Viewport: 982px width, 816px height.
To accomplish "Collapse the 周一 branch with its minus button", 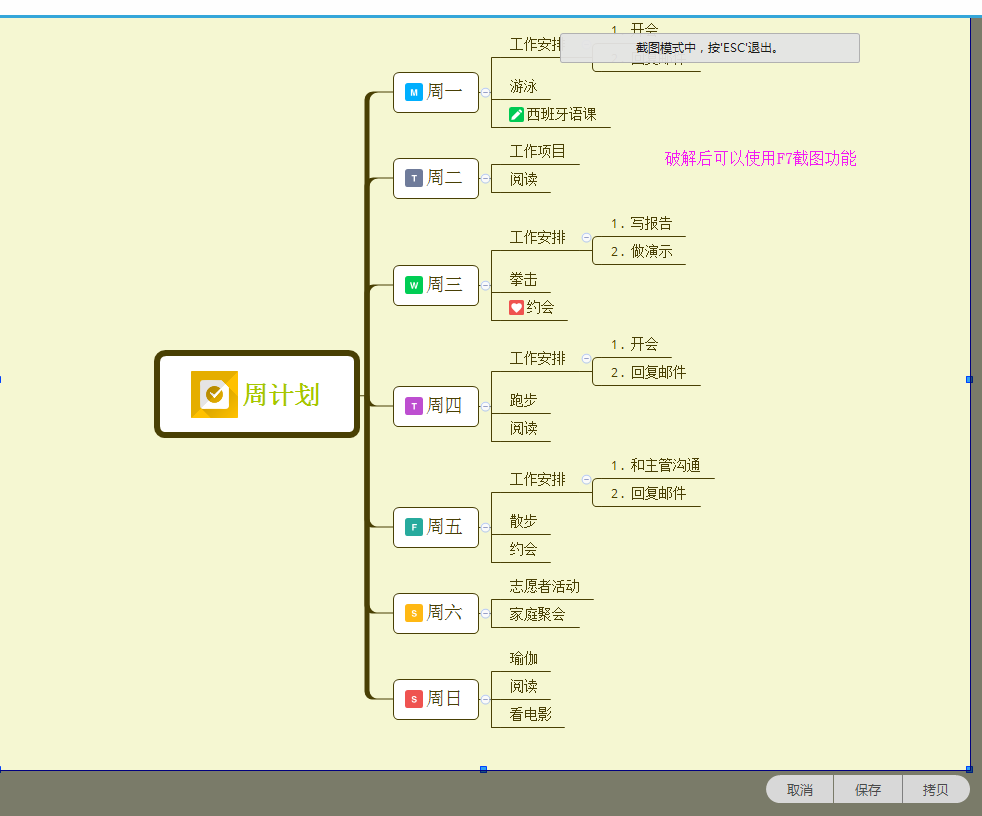I will [x=483, y=92].
